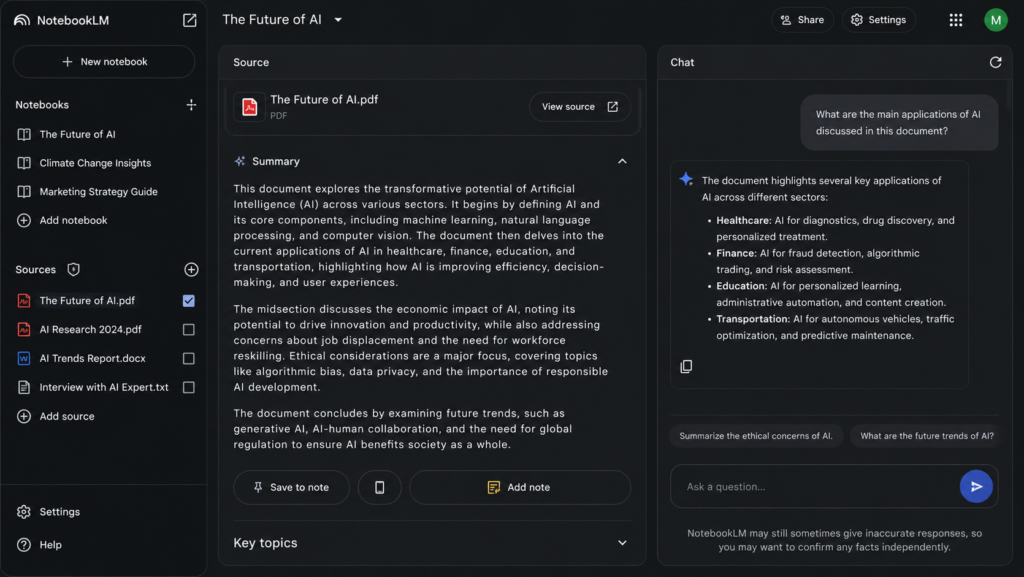Click the Summary sparkle icon
The image size is (1024, 577).
[x=240, y=161]
